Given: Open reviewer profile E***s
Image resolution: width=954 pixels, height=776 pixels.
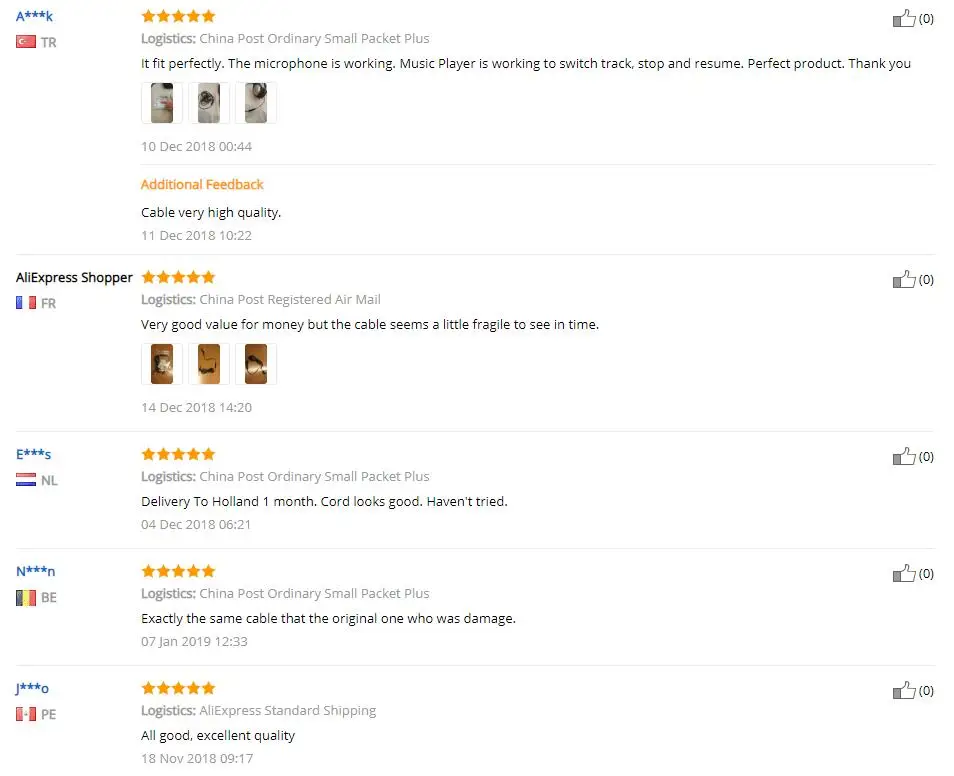Looking at the screenshot, I should pos(33,454).
